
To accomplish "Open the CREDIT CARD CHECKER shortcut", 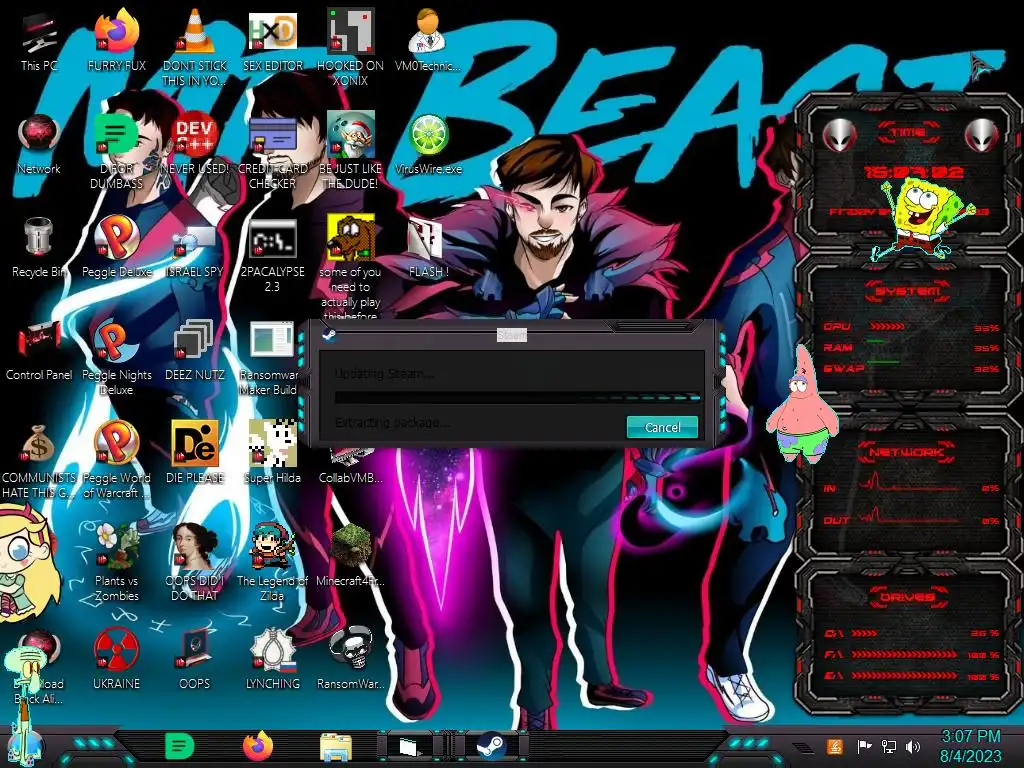I will click(x=272, y=152).
